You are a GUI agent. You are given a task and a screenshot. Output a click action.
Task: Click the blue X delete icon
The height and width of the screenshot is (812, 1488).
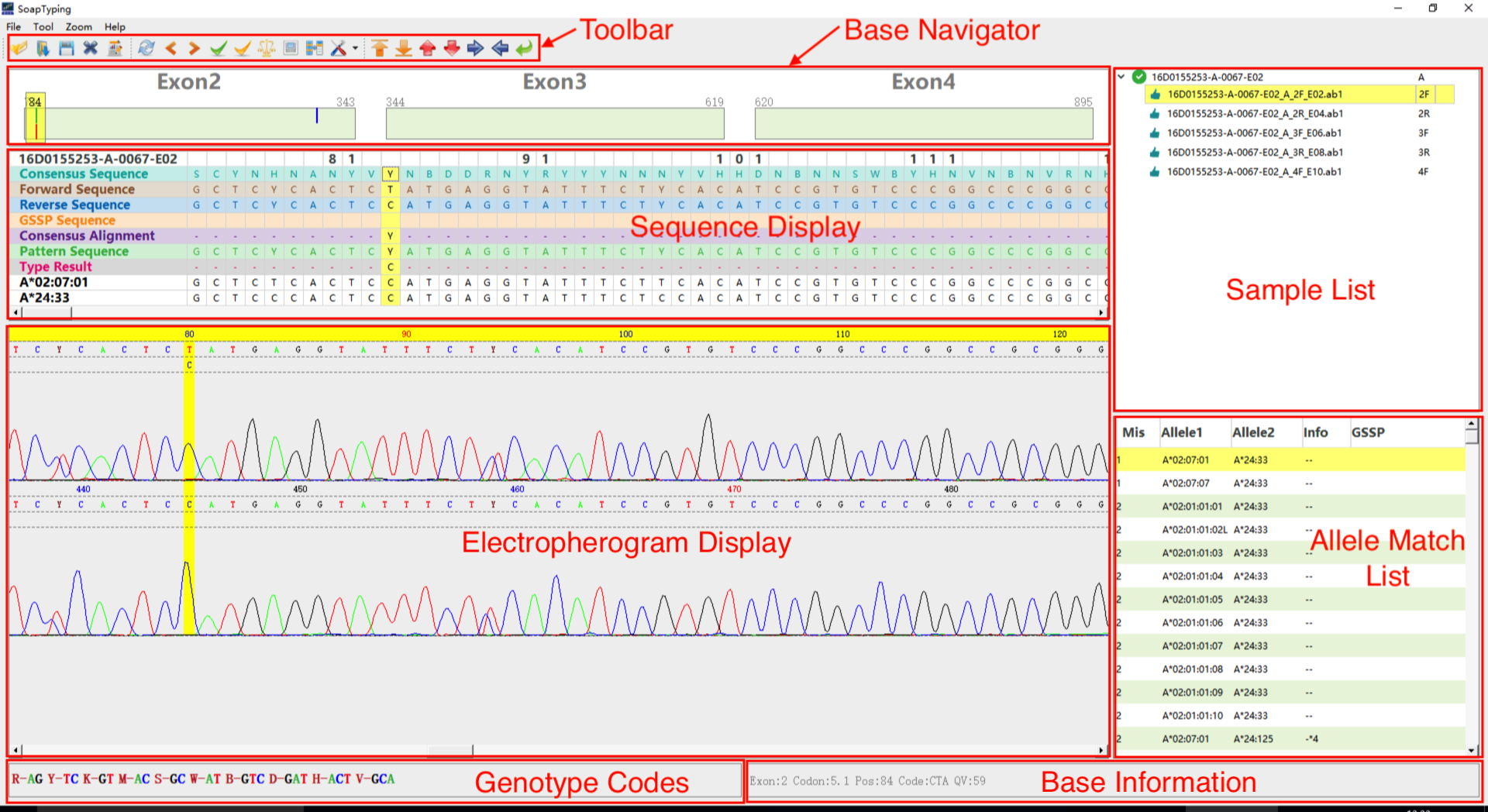click(x=91, y=48)
